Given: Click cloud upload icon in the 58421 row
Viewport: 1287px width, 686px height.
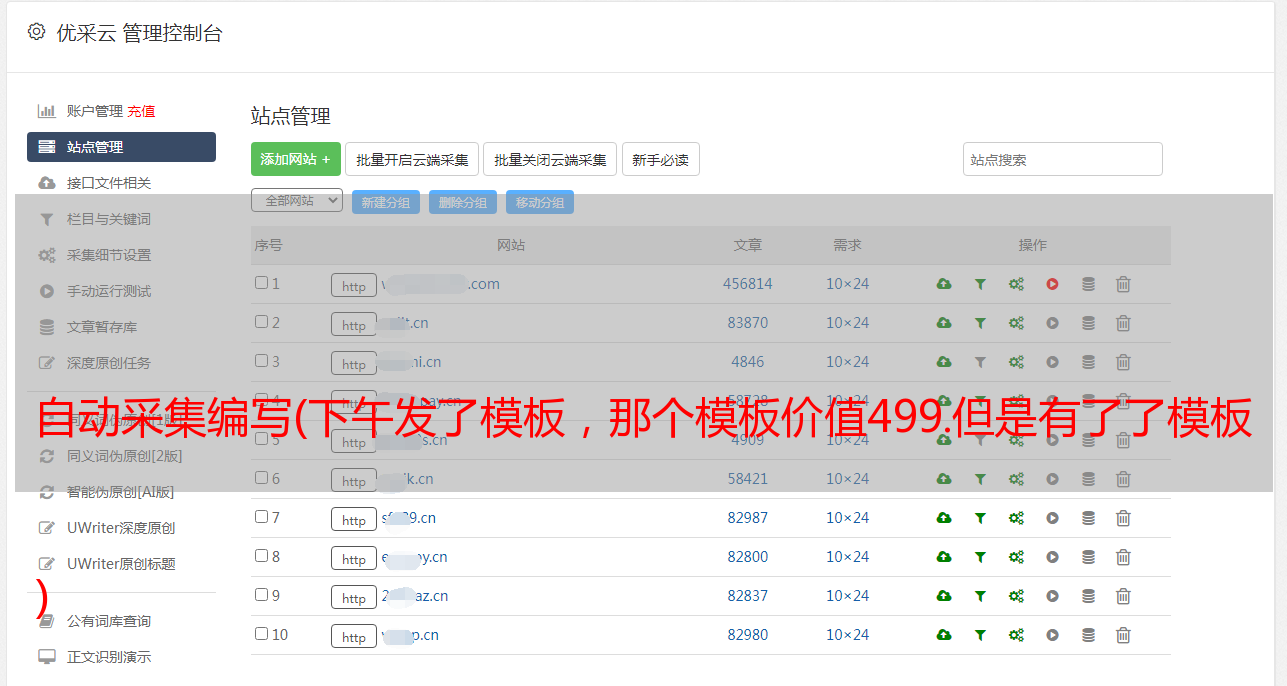Looking at the screenshot, I should click(943, 479).
